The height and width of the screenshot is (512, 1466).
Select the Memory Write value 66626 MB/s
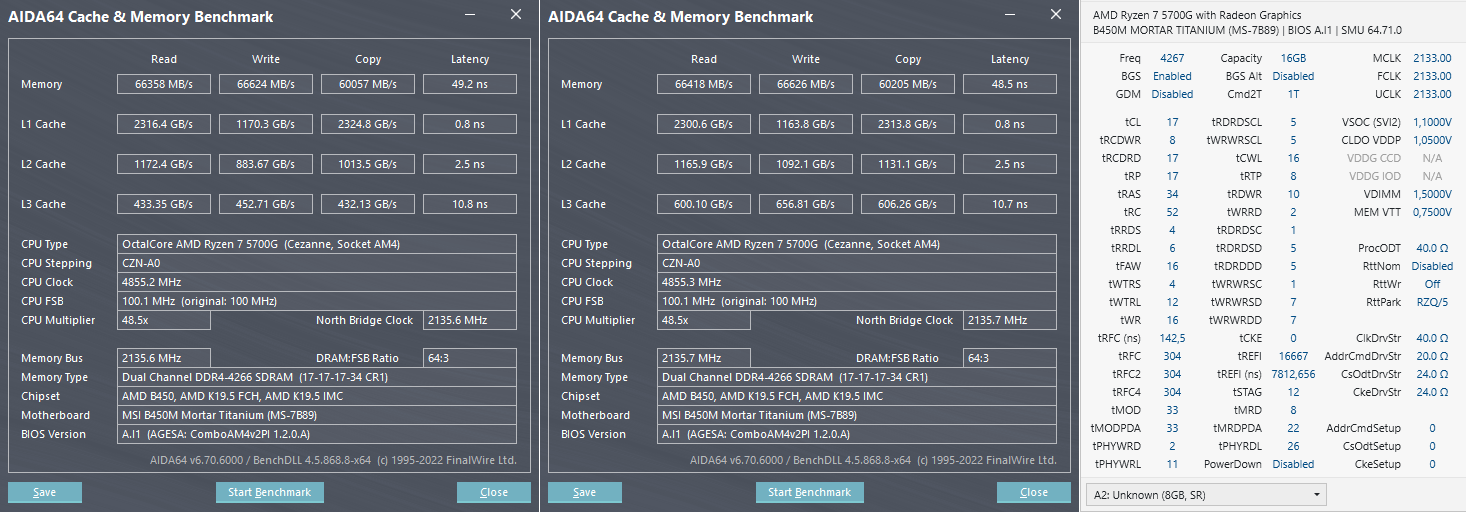(x=806, y=84)
